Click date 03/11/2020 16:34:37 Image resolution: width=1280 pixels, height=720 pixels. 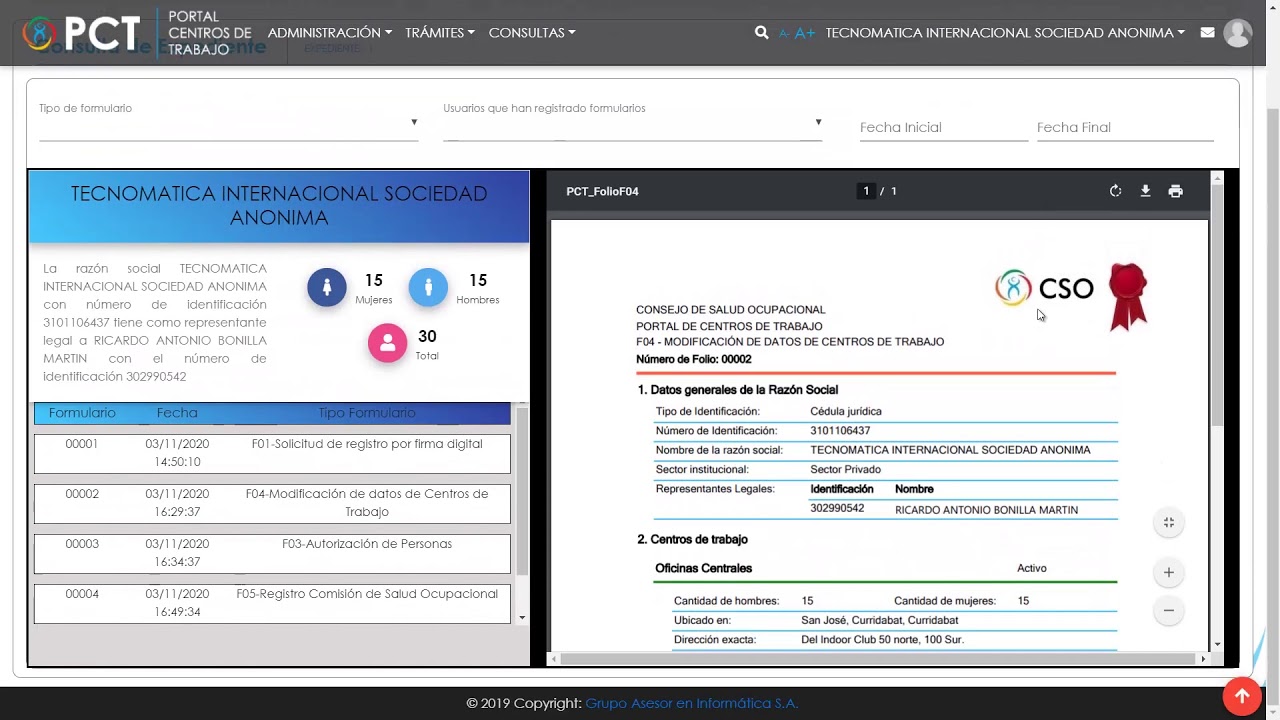point(177,553)
